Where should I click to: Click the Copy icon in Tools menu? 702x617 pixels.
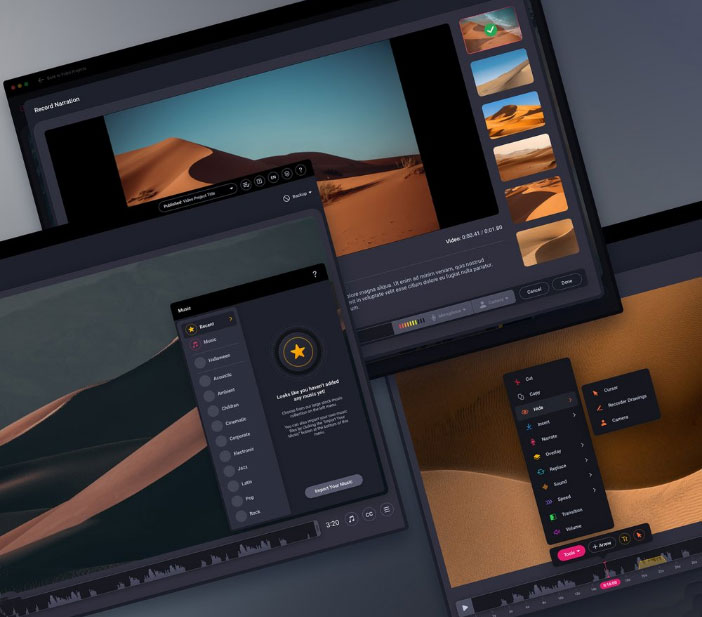[521, 397]
